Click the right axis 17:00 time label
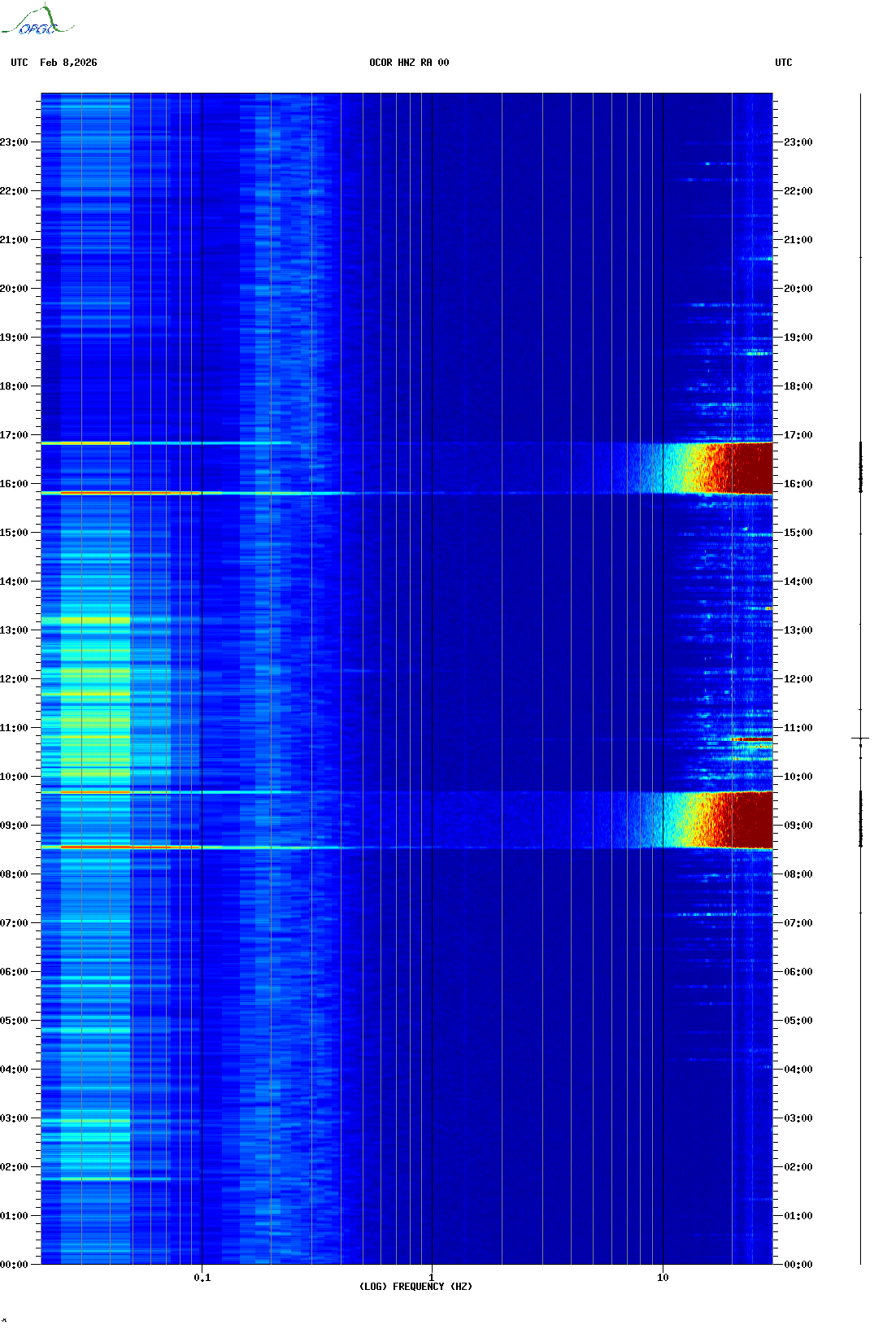Image resolution: width=896 pixels, height=1329 pixels. pyautogui.click(x=798, y=435)
